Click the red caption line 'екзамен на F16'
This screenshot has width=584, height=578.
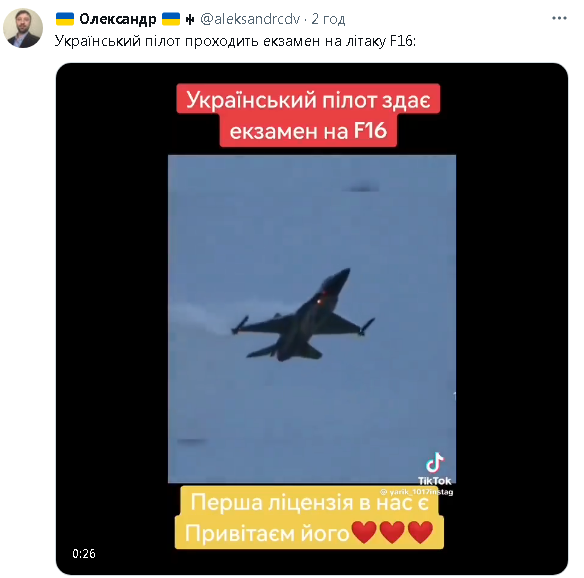pyautogui.click(x=308, y=130)
